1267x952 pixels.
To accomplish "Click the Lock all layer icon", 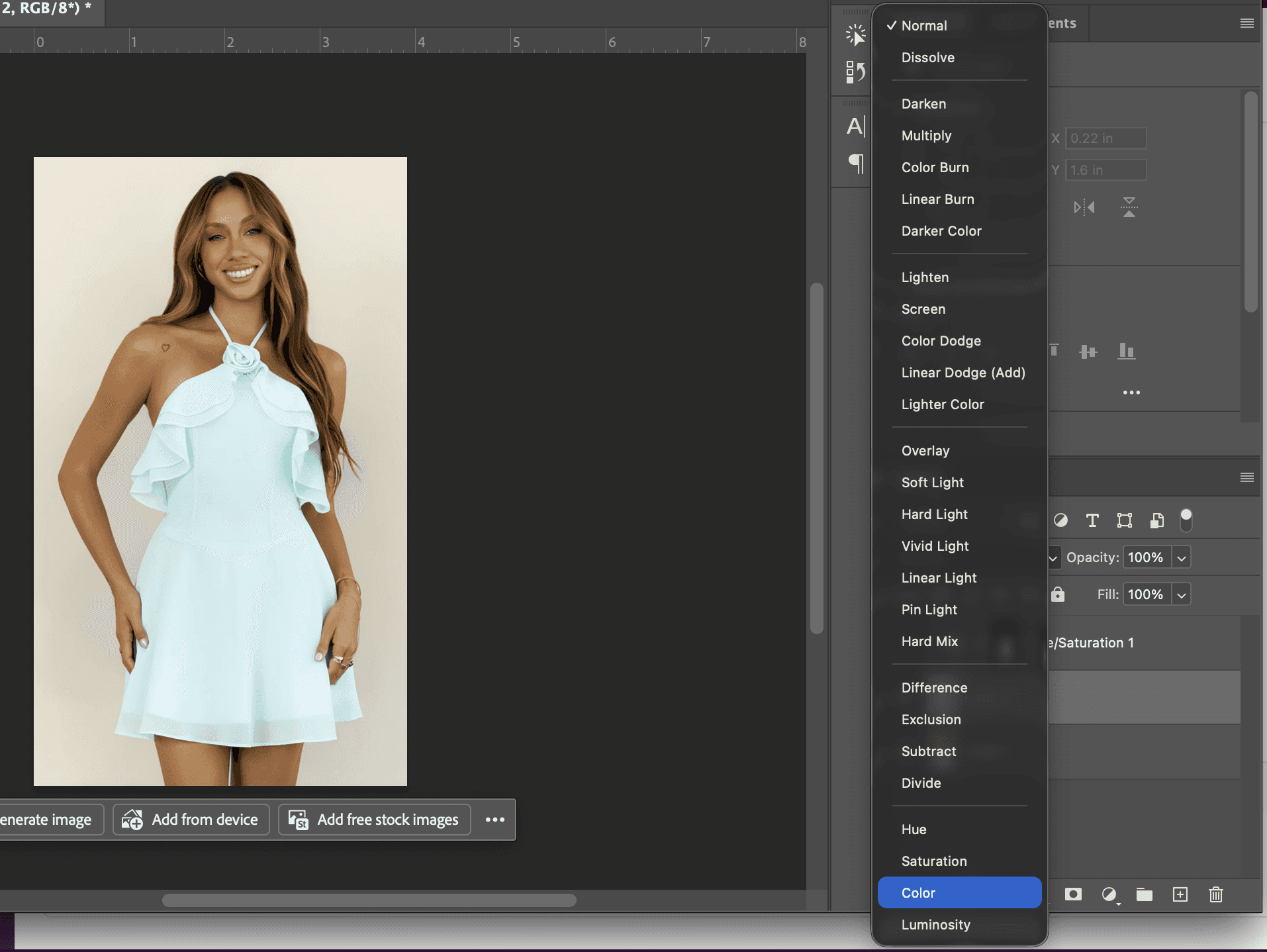I will (x=1058, y=594).
